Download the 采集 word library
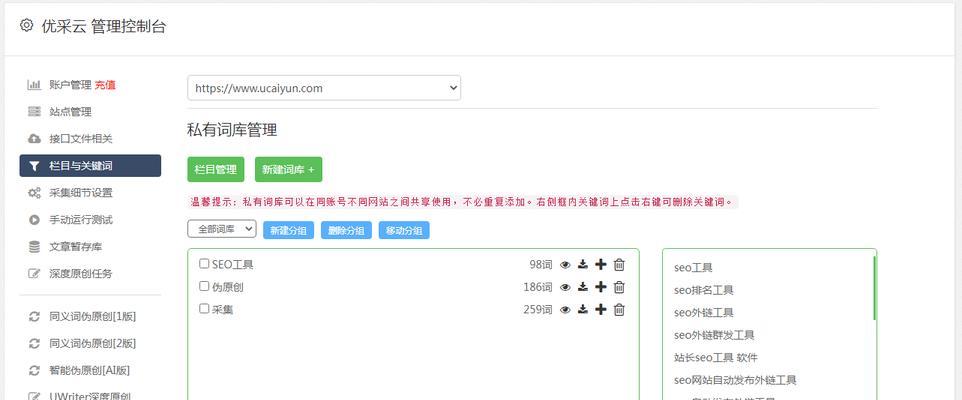Viewport: 962px width, 400px height. 583,309
